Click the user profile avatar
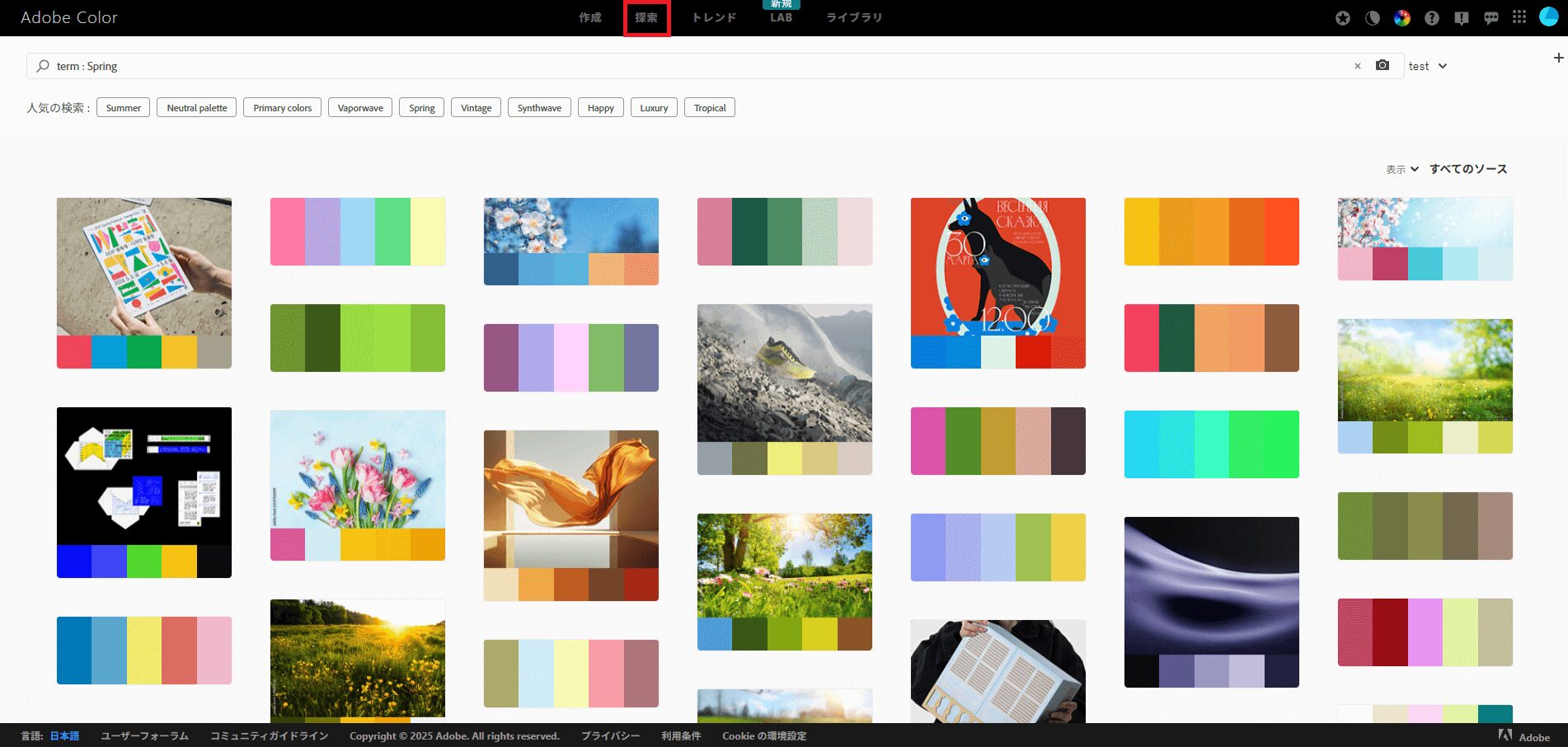Image resolution: width=1568 pixels, height=747 pixels. pos(1549,17)
